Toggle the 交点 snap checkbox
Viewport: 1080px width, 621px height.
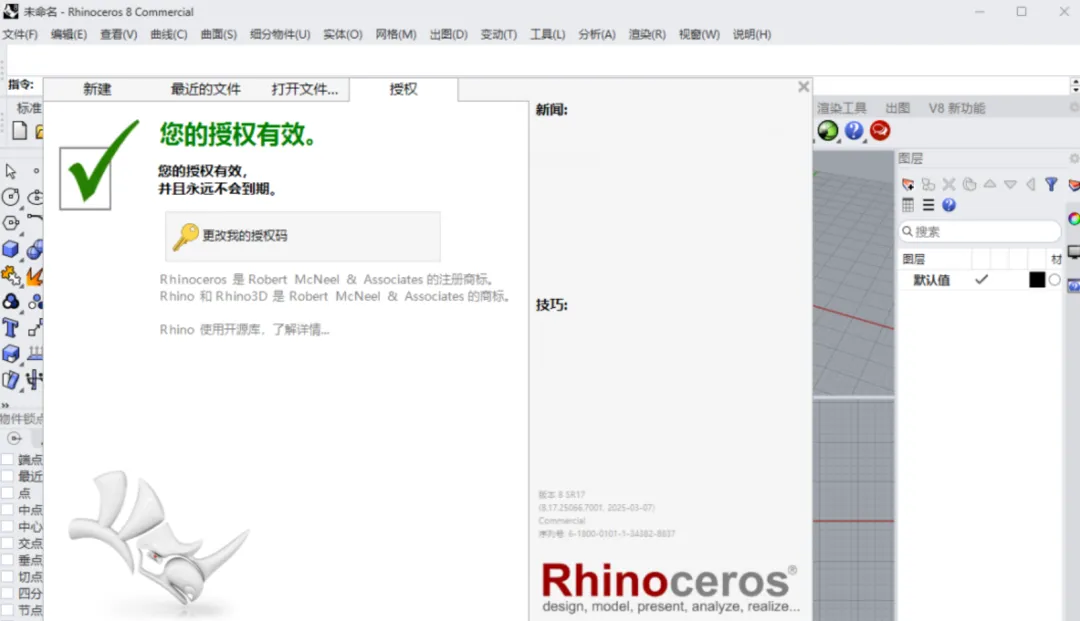[x=8, y=543]
